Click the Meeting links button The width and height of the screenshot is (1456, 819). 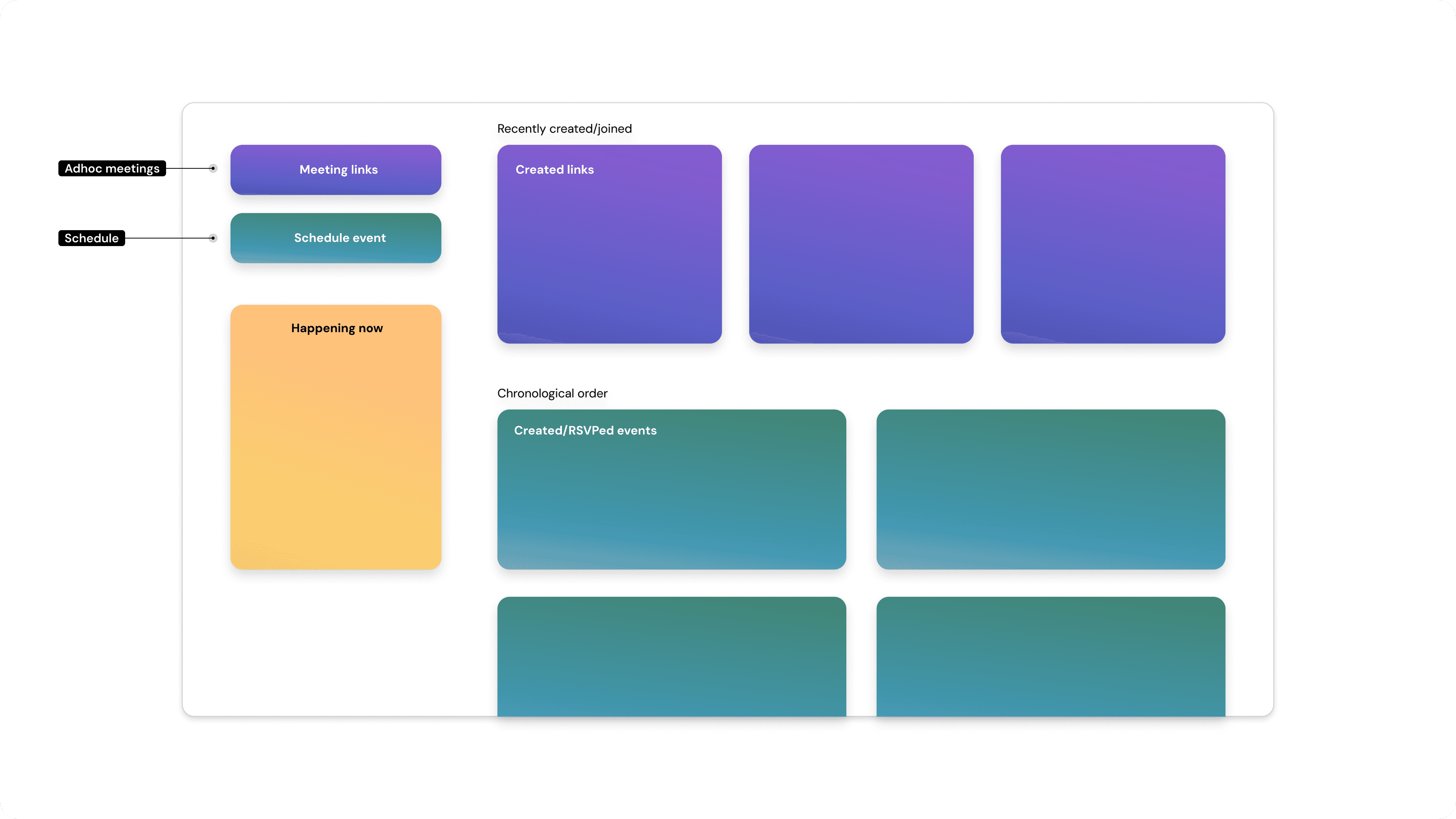[336, 169]
